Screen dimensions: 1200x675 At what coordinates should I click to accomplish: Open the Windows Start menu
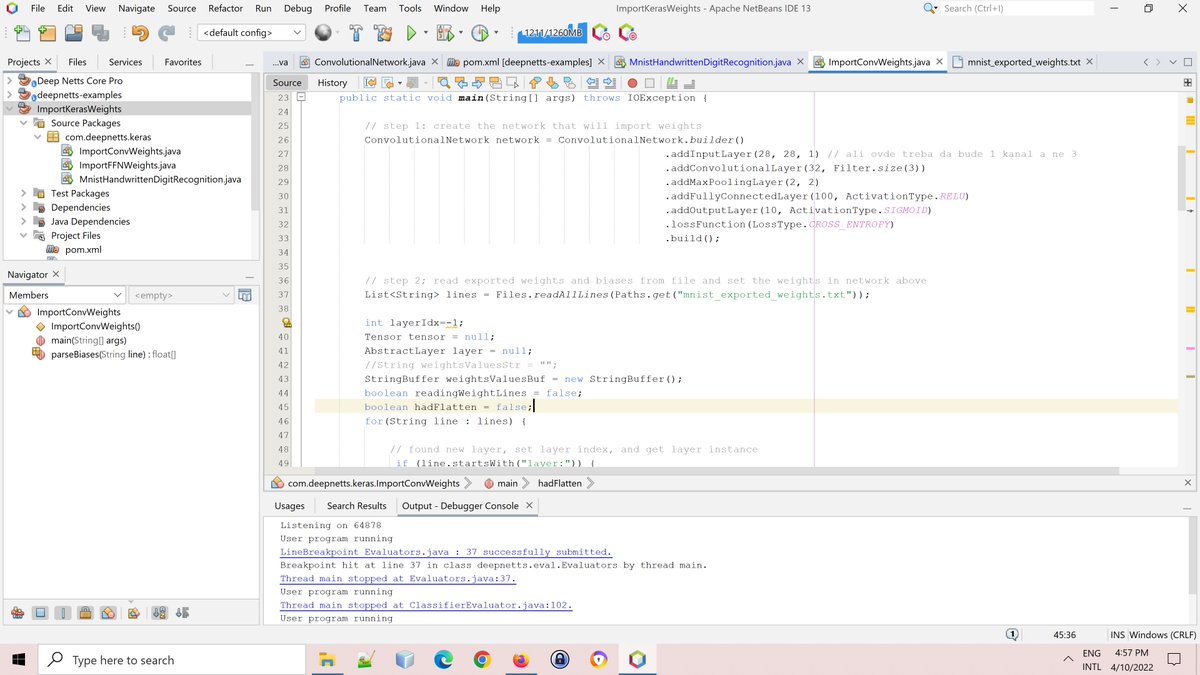click(18, 660)
